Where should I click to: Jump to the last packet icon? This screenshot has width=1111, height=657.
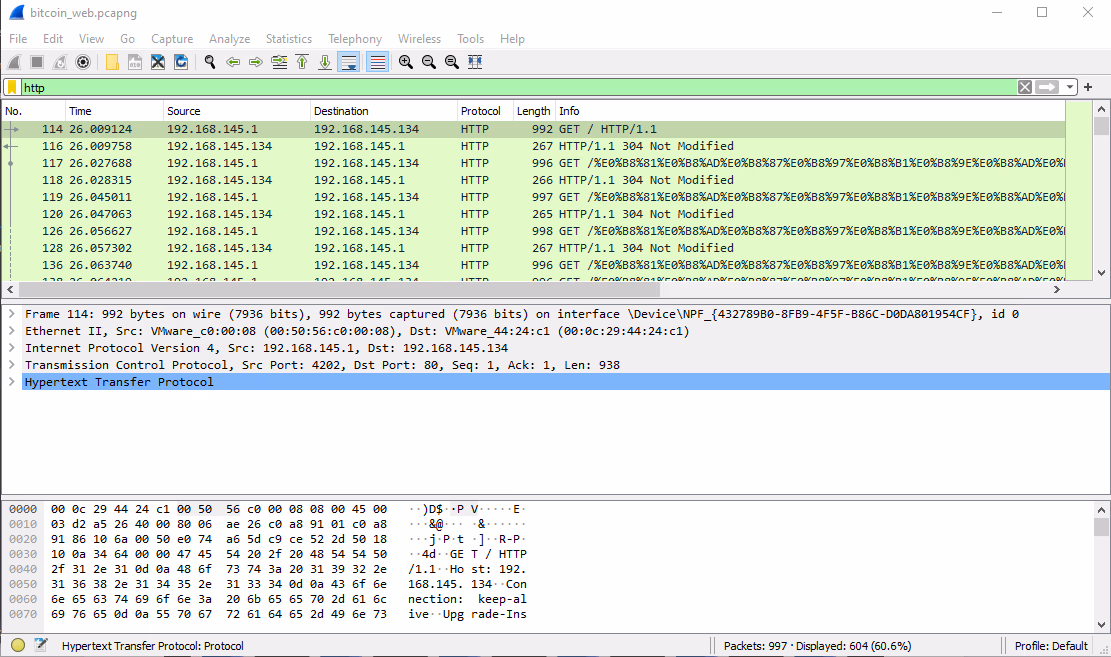tap(325, 62)
